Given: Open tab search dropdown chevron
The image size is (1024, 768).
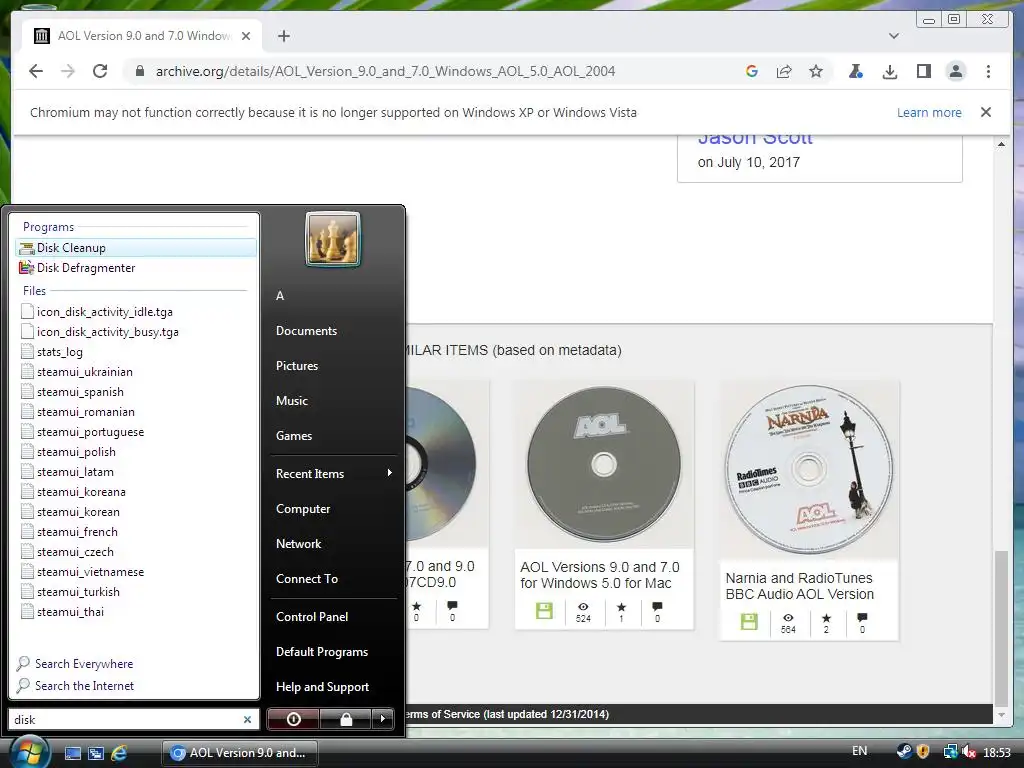Looking at the screenshot, I should pyautogui.click(x=894, y=36).
